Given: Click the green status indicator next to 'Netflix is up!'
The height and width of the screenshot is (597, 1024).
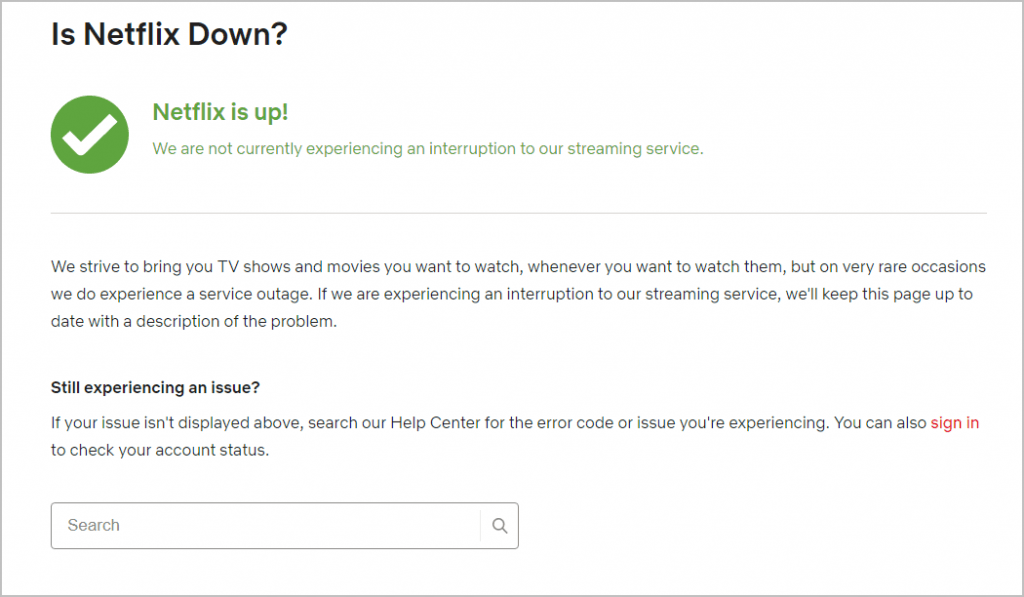Looking at the screenshot, I should [89, 133].
